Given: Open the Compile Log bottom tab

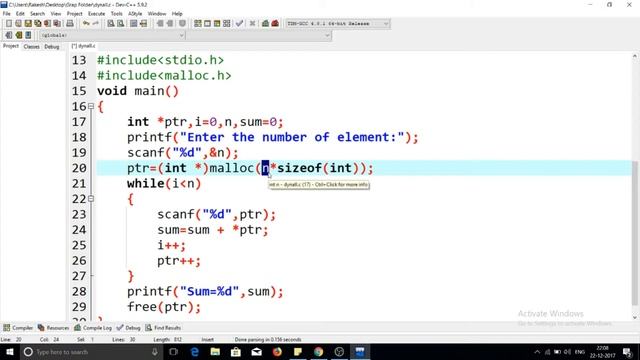Looking at the screenshot, I should (x=93, y=328).
